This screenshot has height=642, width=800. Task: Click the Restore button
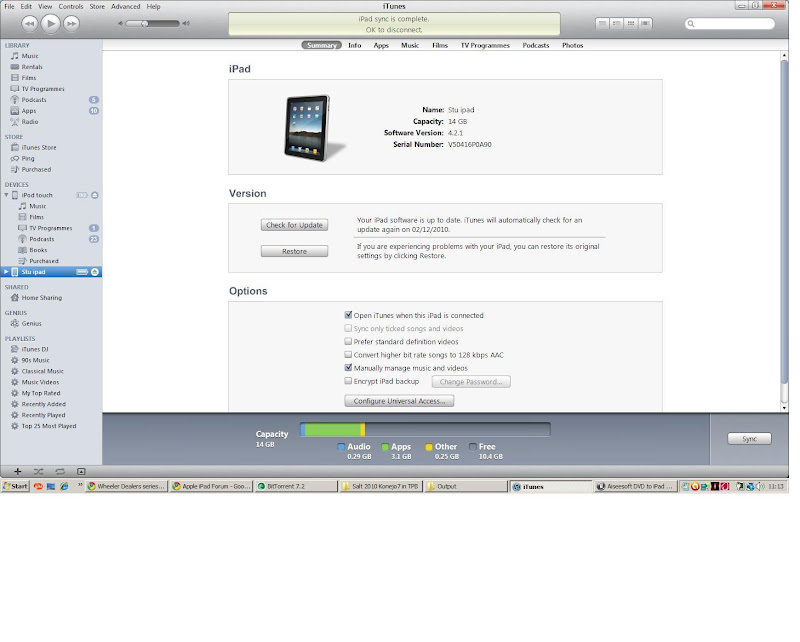[294, 251]
